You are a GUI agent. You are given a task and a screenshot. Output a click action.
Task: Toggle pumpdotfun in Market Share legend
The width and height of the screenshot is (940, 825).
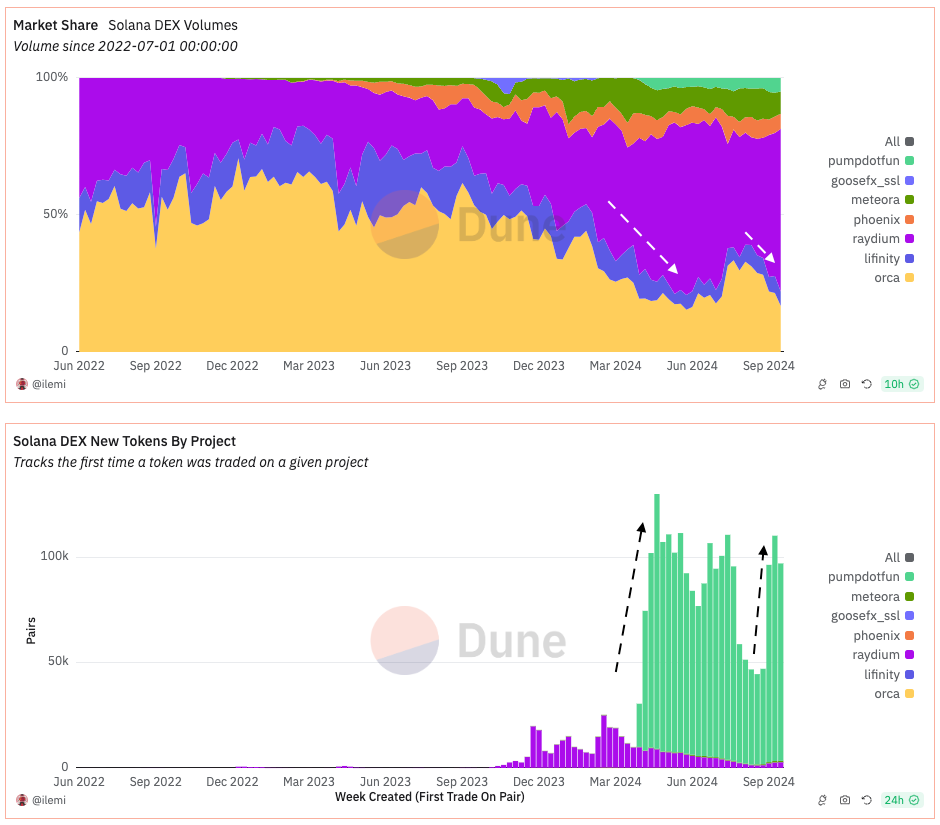870,161
